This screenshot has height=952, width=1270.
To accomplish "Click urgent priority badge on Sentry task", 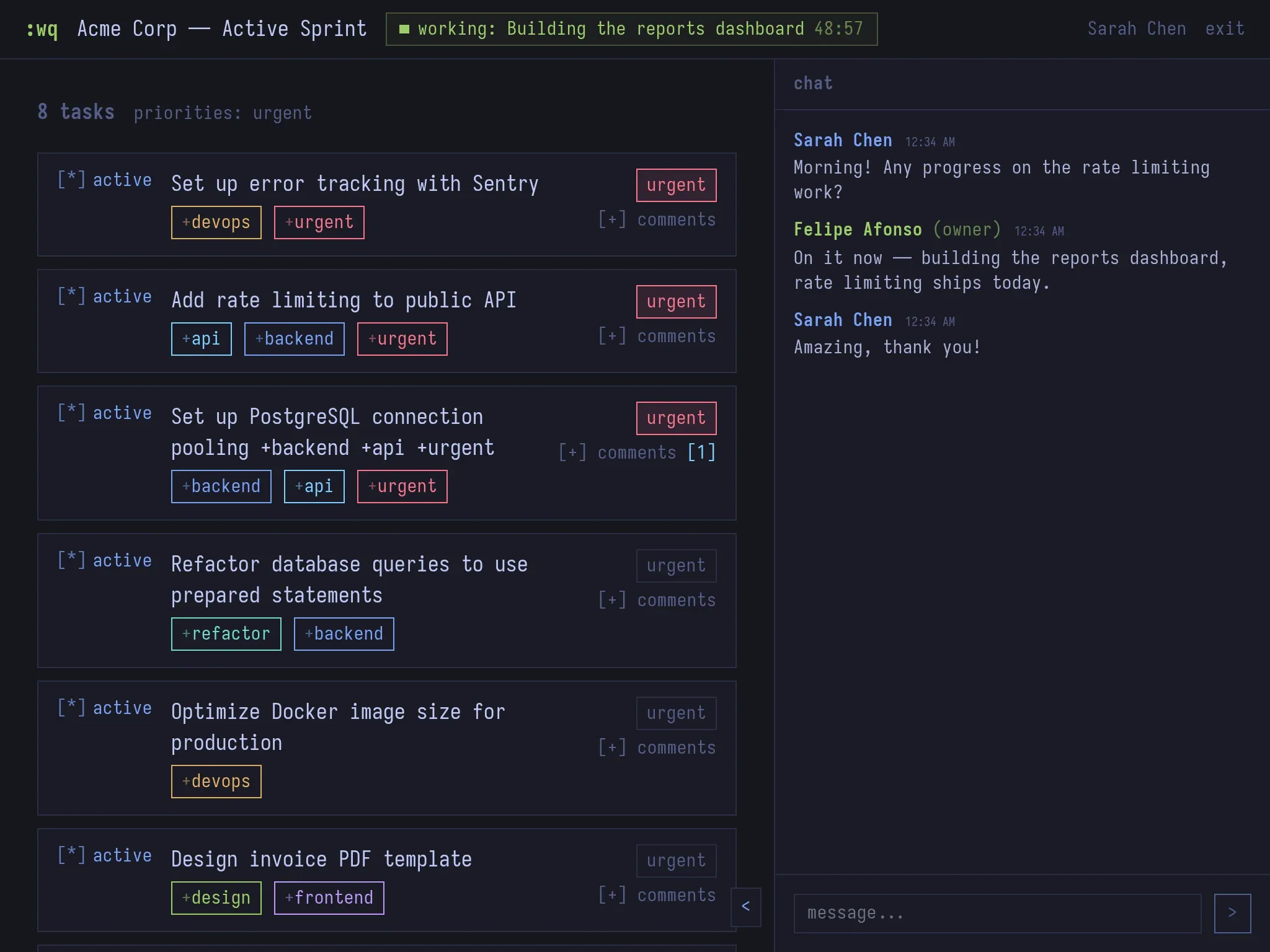I will 676,185.
